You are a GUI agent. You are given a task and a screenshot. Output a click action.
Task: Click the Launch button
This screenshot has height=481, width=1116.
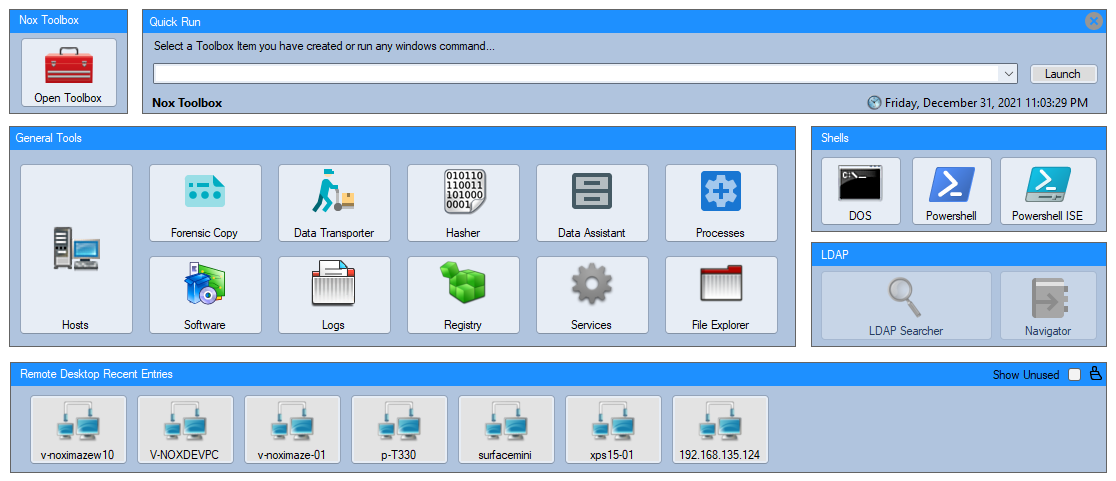click(x=1063, y=74)
